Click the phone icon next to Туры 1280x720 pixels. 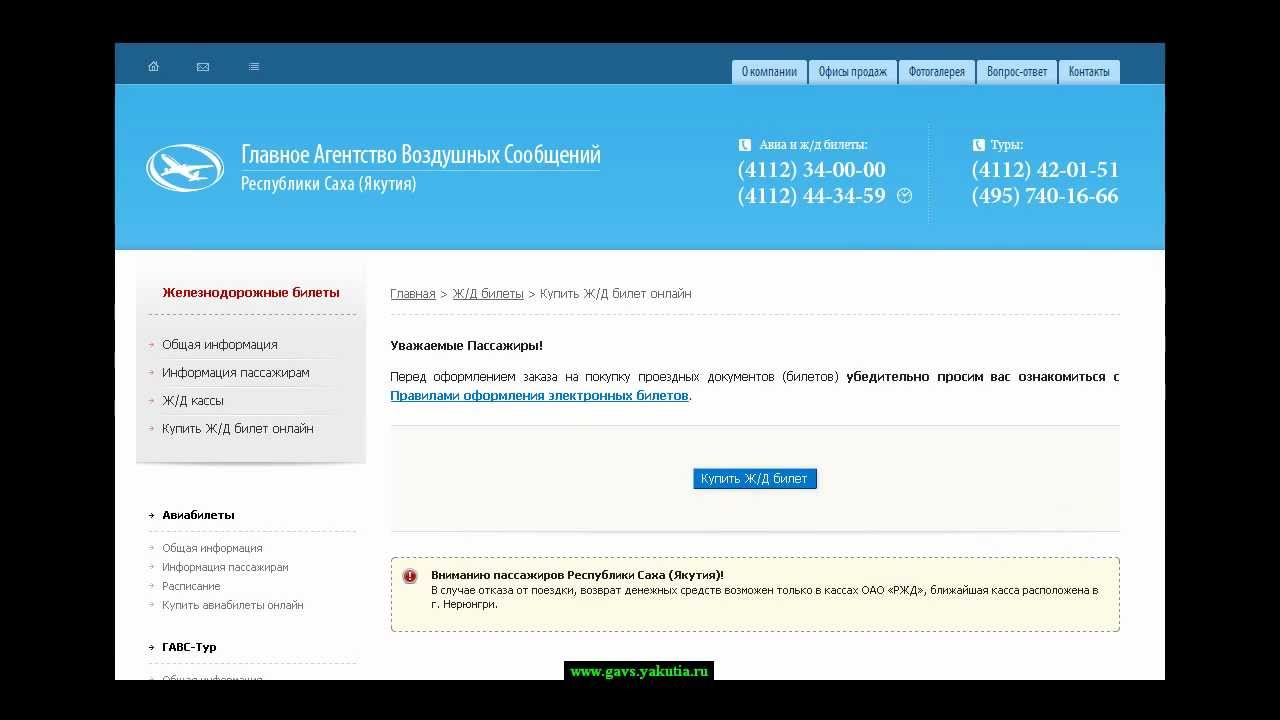(x=978, y=145)
